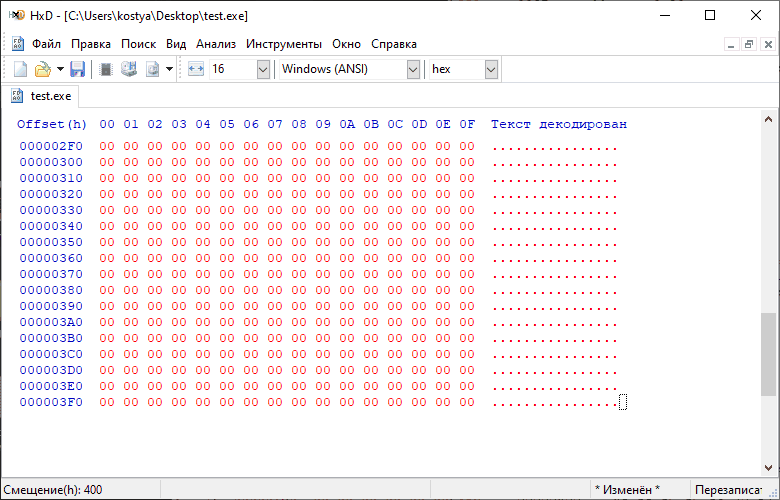The width and height of the screenshot is (780, 500).
Task: Click the * Изменён * status indicator
Action: tap(627, 490)
